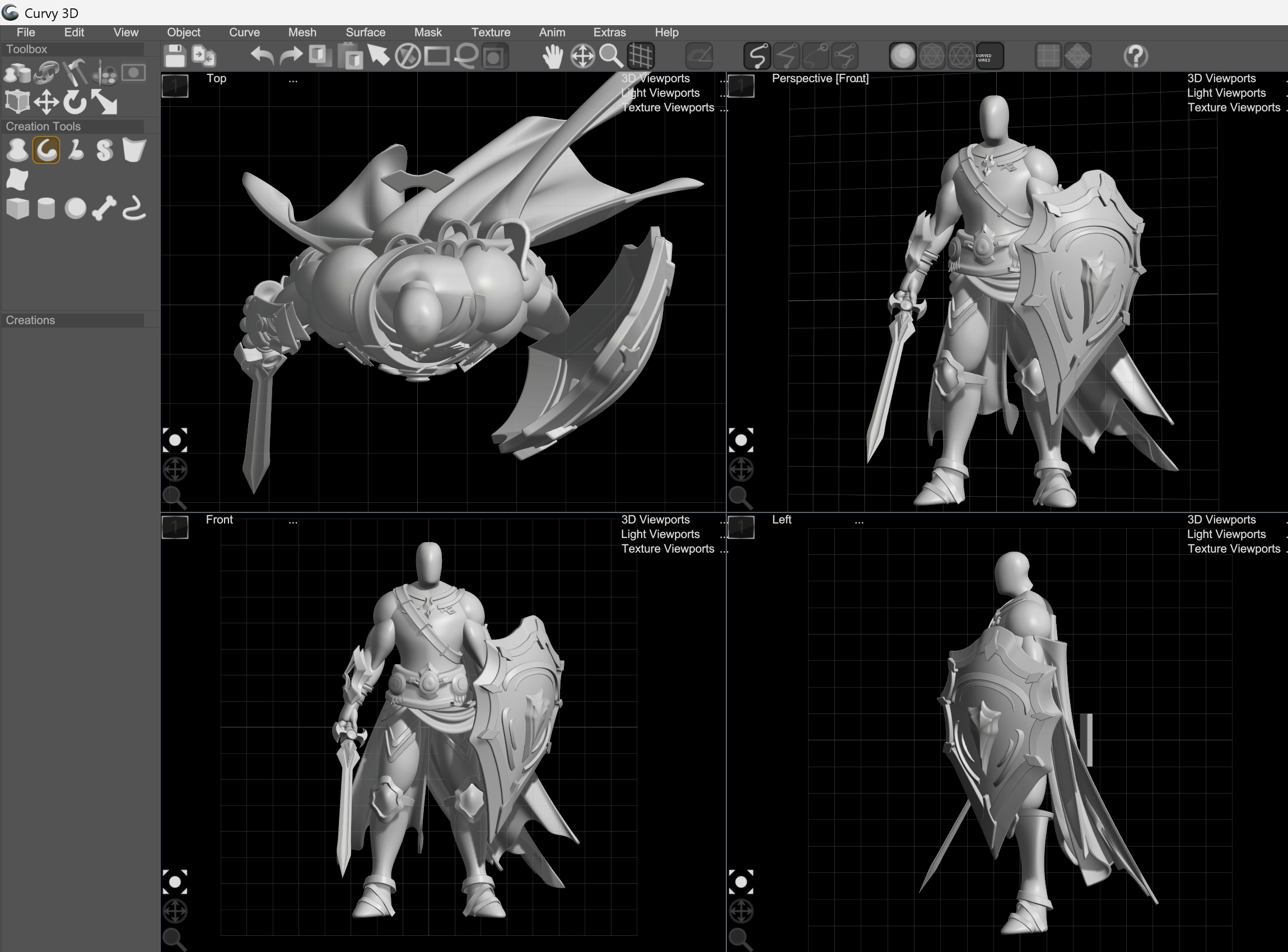Open the Left viewport ellipsis menu
Image resolution: width=1288 pixels, height=952 pixels.
(858, 521)
